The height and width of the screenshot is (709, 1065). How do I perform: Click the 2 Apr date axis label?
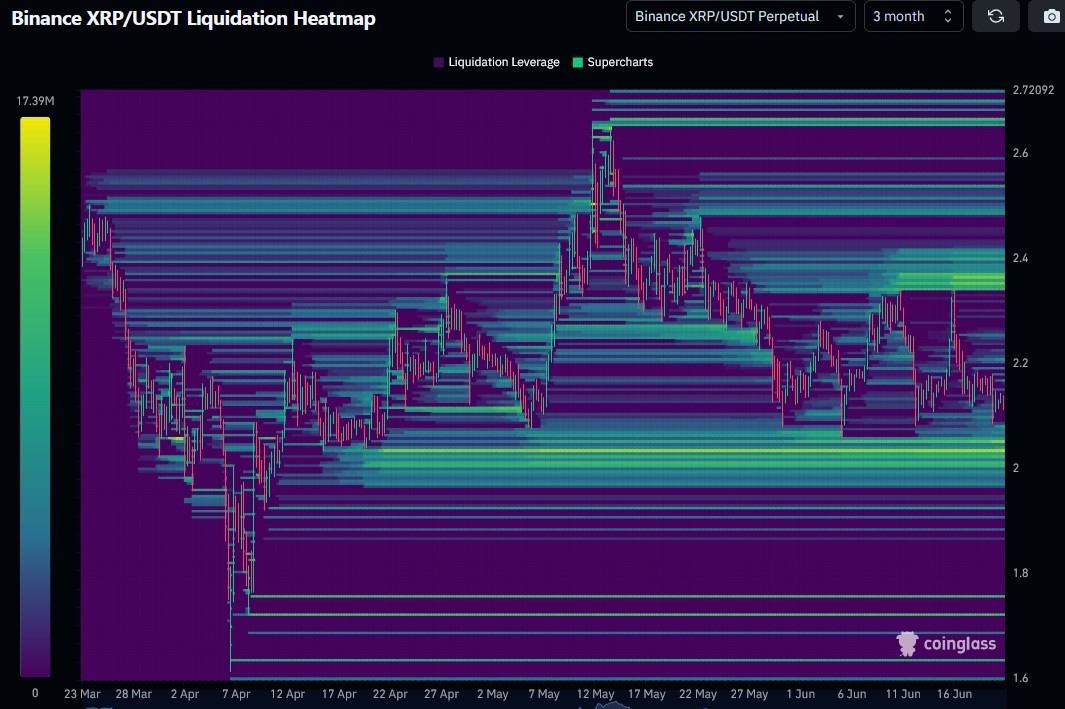pos(185,694)
